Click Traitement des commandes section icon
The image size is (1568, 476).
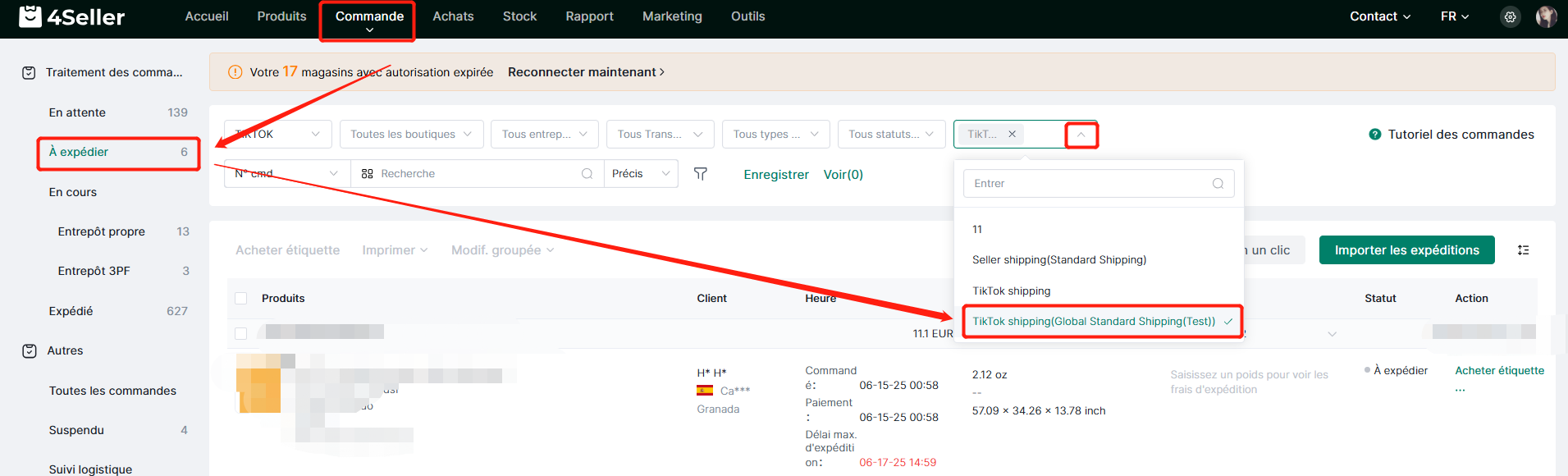pyautogui.click(x=29, y=73)
